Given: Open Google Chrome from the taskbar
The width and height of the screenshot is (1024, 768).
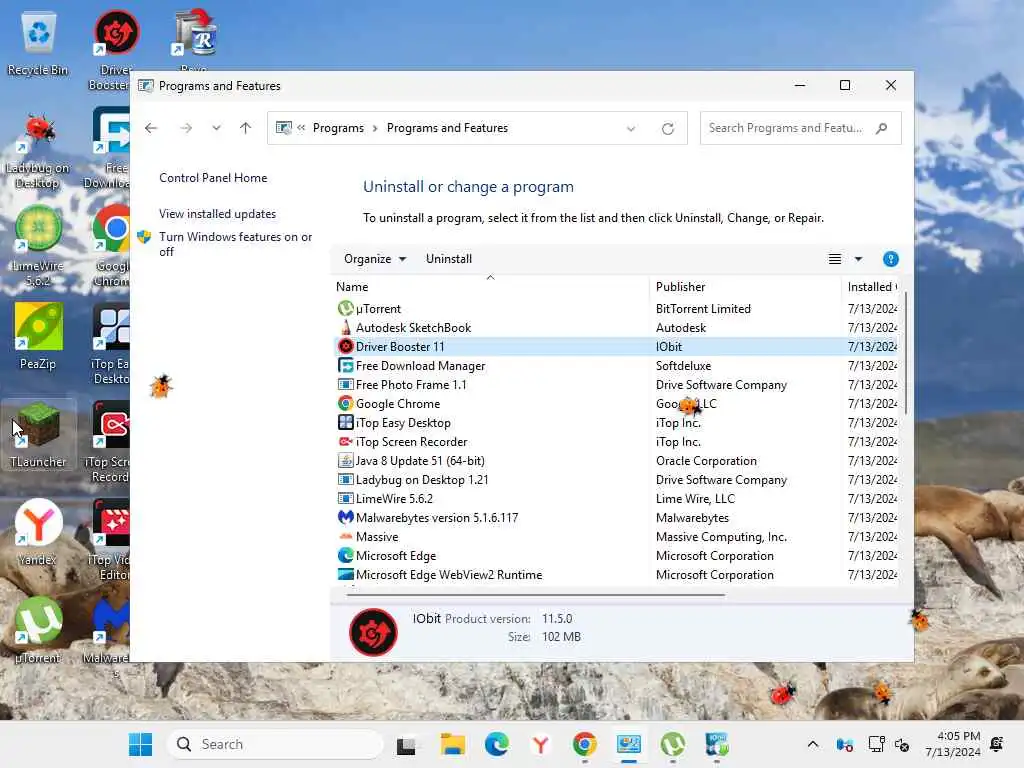Looking at the screenshot, I should pos(584,744).
